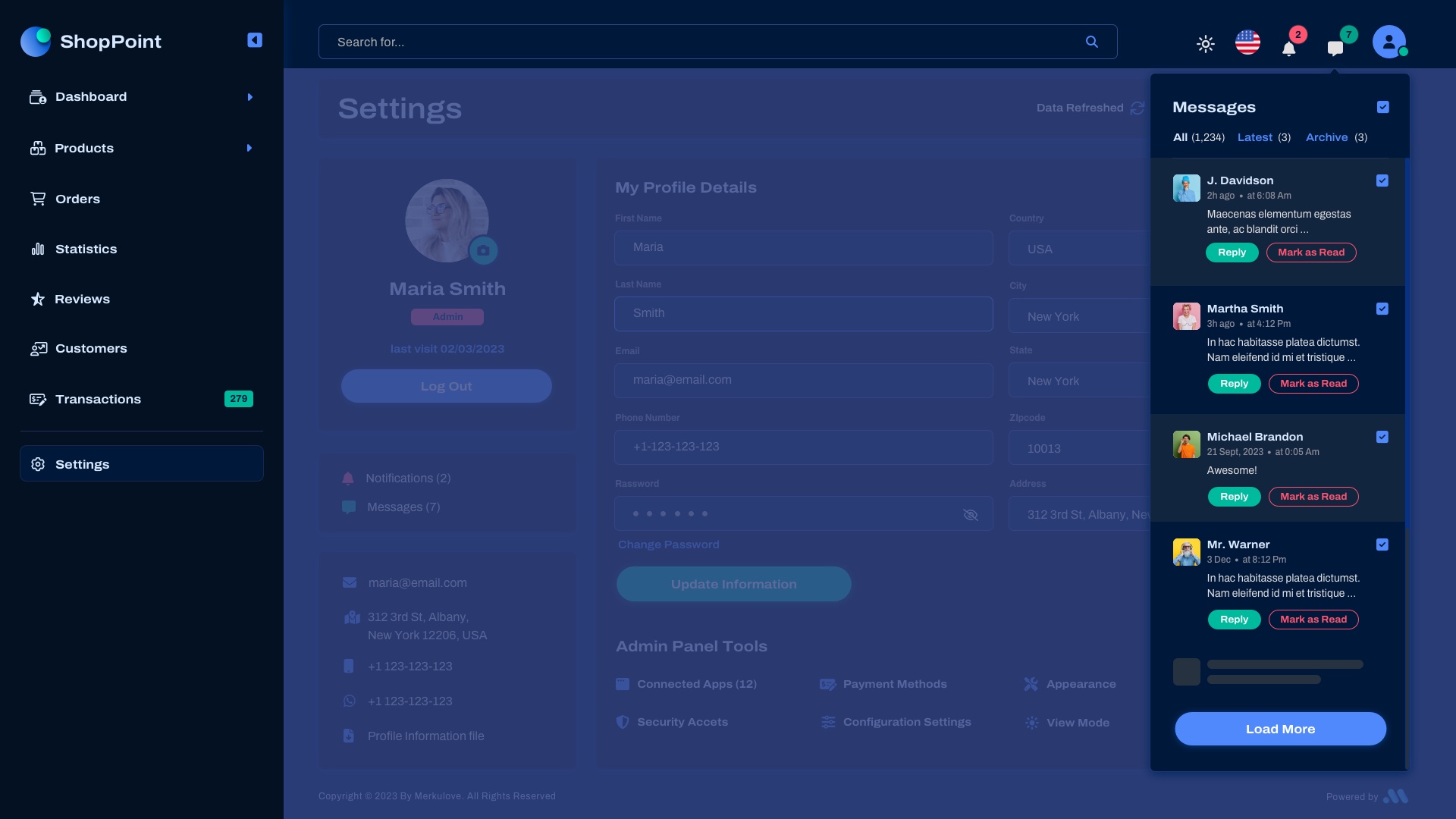Open Transactions in sidebar
This screenshot has width=1456, height=819.
pyautogui.click(x=98, y=399)
